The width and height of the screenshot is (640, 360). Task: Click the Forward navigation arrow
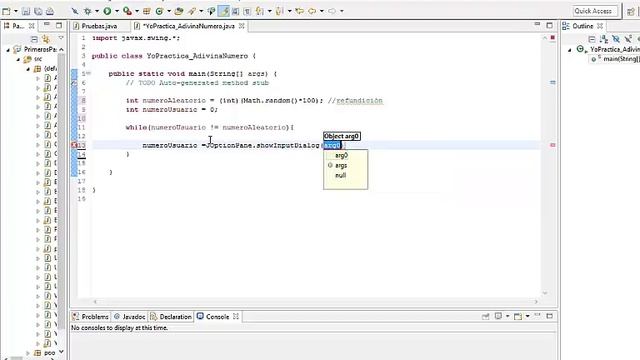[332, 11]
